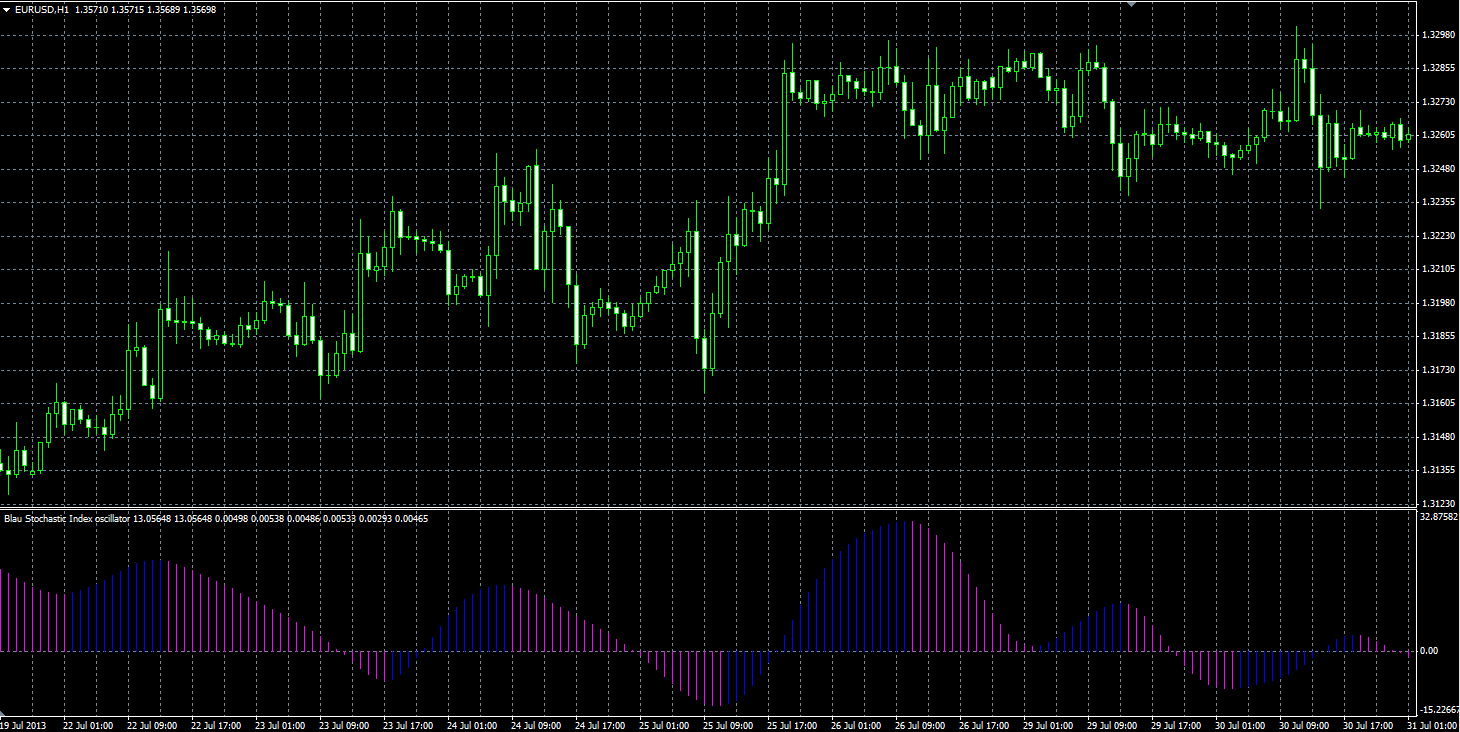Click the 25 Jul 01:00 time label
This screenshot has height=732, width=1460.
point(664,725)
